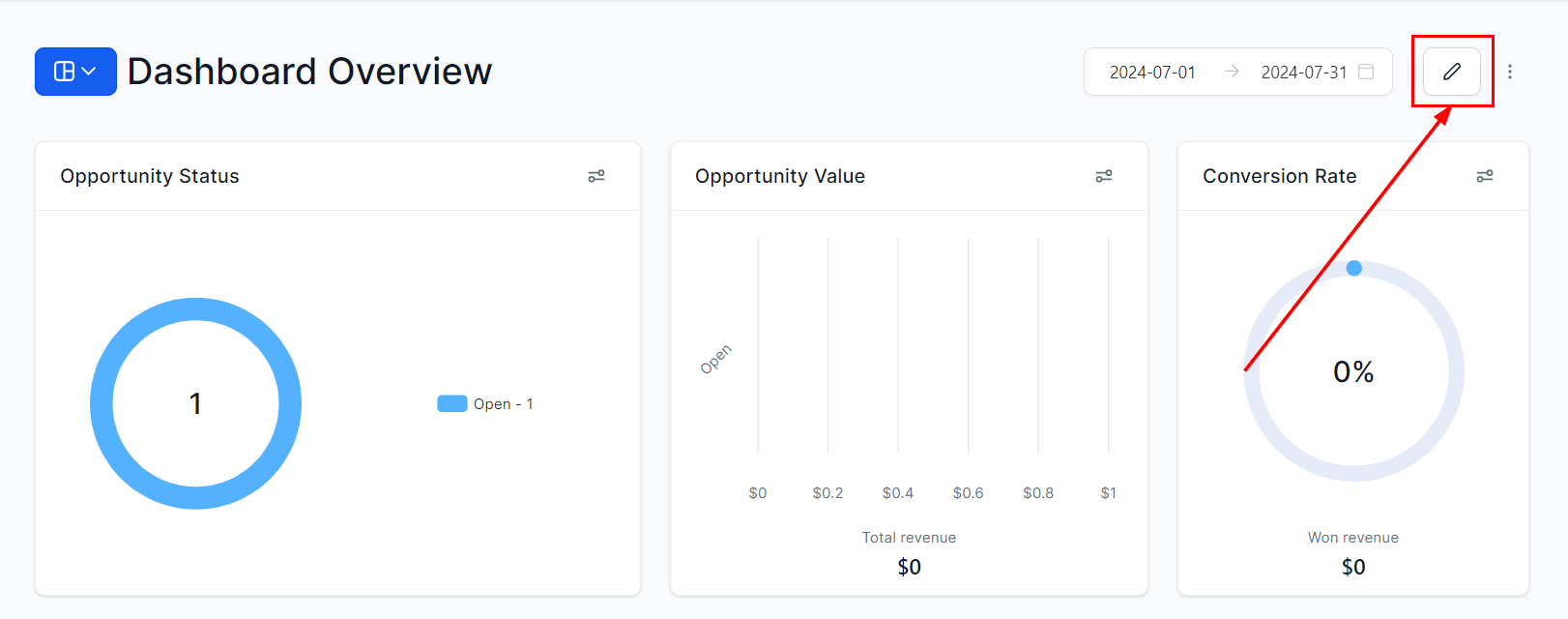Click the $0.4 axis tick label
Image resolution: width=1568 pixels, height=619 pixels.
[898, 493]
